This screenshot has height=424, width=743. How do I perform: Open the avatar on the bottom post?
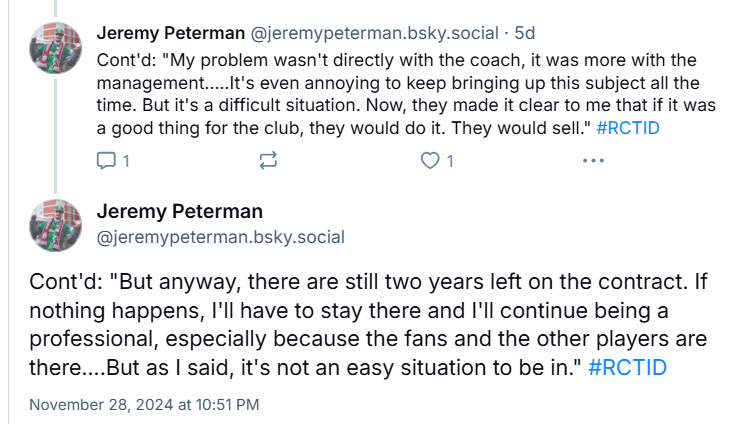(x=57, y=226)
